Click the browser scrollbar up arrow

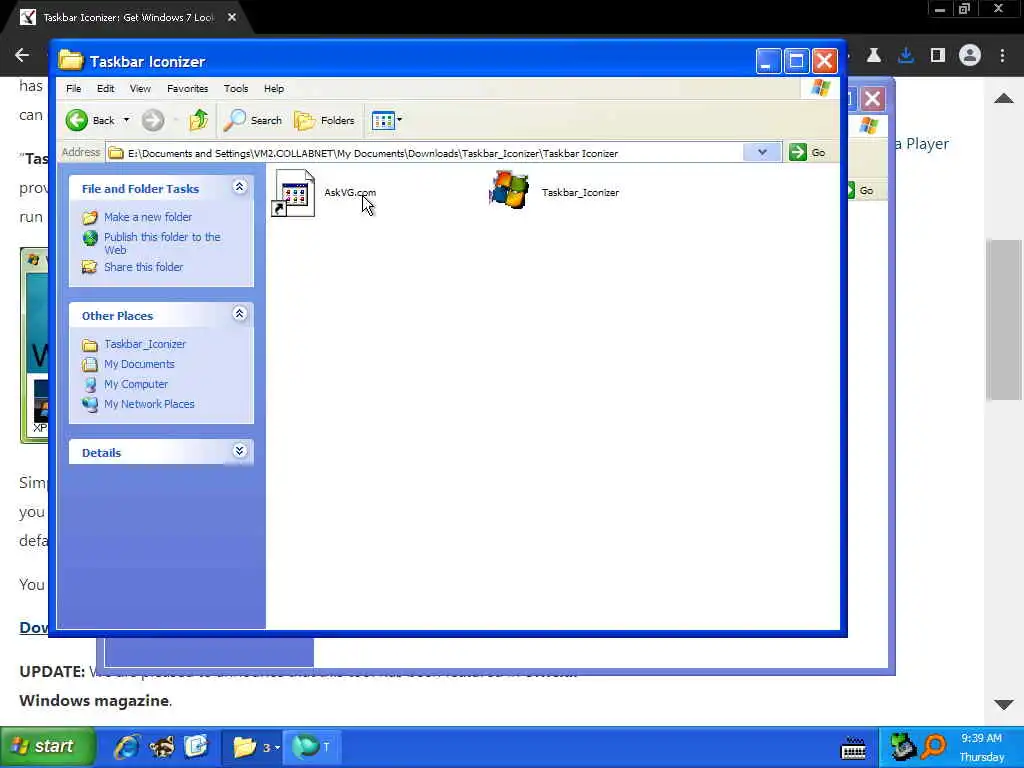click(x=1003, y=99)
